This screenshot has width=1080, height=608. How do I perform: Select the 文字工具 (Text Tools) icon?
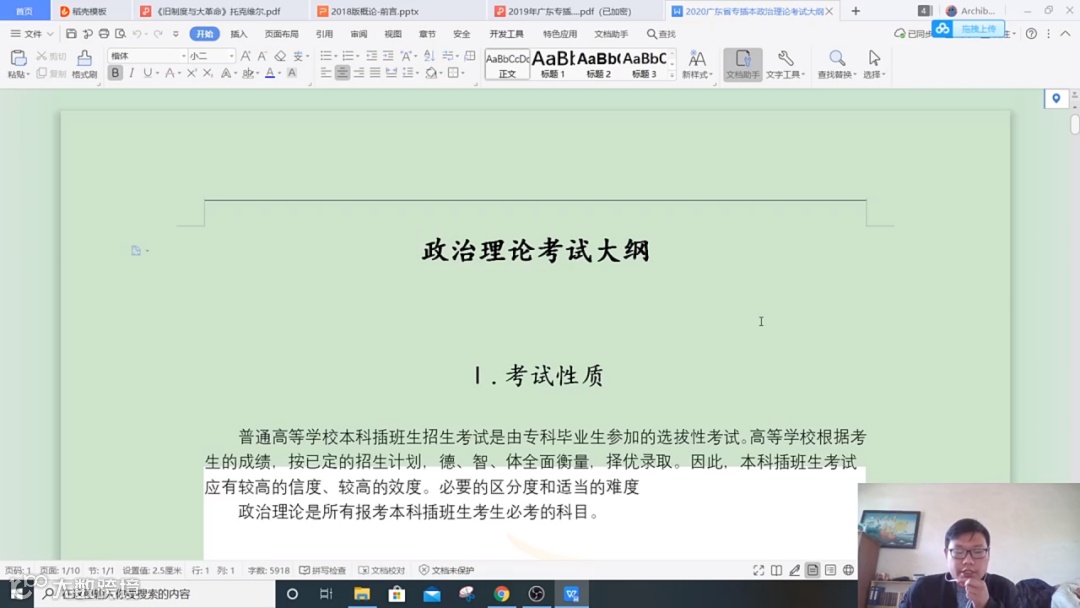coord(786,62)
